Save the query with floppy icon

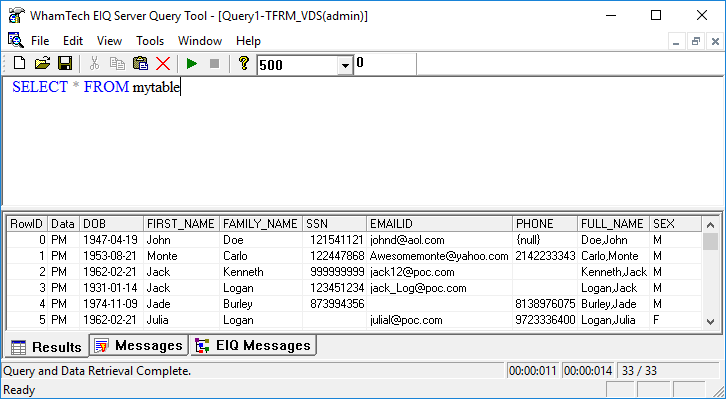coord(65,63)
